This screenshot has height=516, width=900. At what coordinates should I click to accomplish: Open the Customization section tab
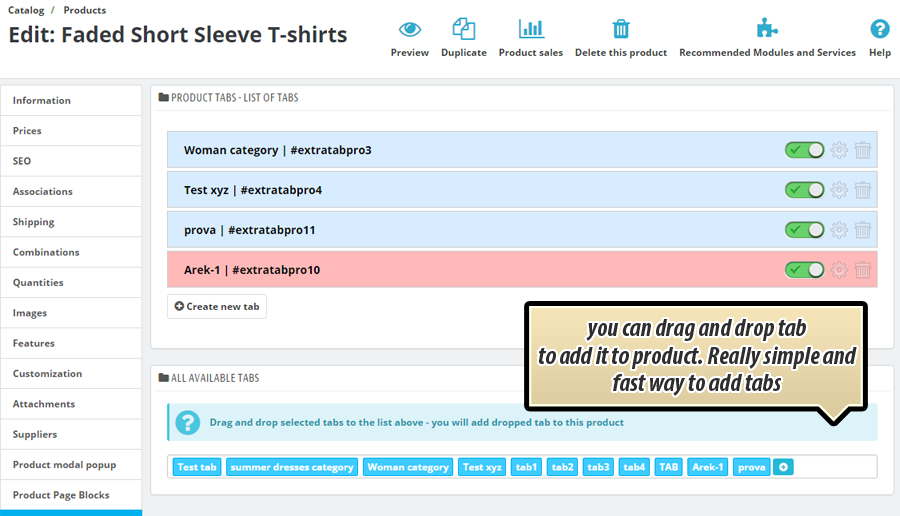71,374
